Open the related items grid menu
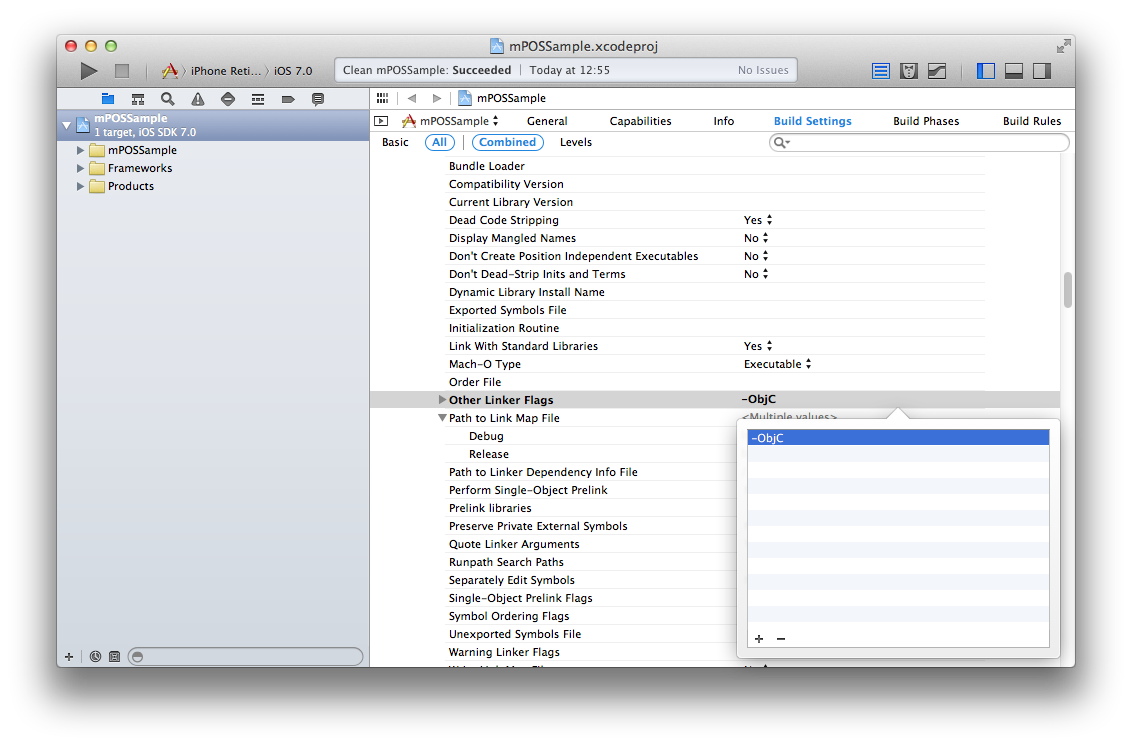Viewport: 1132px width, 746px height. pos(383,98)
